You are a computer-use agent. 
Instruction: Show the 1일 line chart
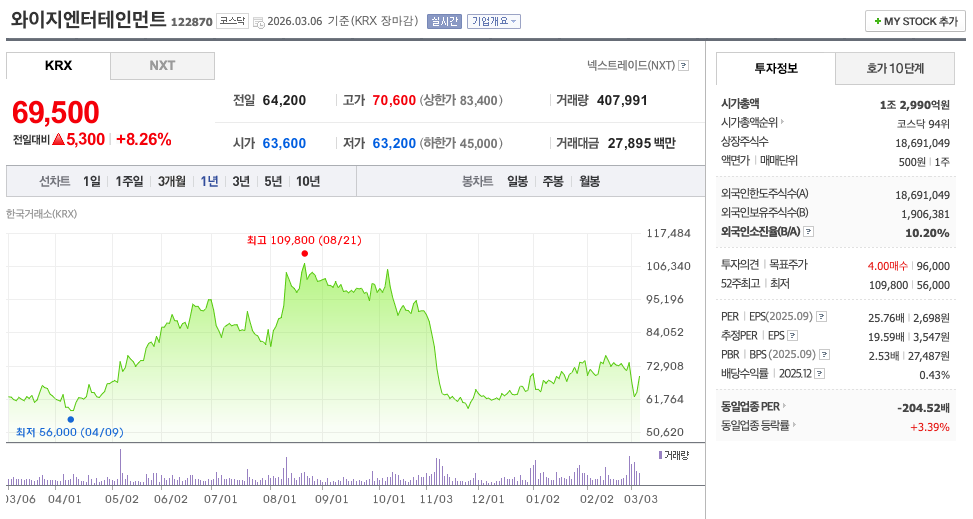point(92,181)
